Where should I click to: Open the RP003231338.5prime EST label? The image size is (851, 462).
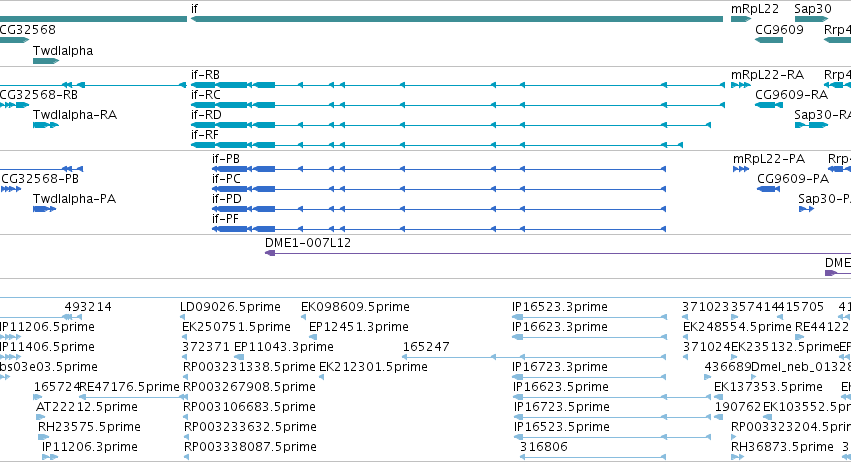click(x=249, y=367)
